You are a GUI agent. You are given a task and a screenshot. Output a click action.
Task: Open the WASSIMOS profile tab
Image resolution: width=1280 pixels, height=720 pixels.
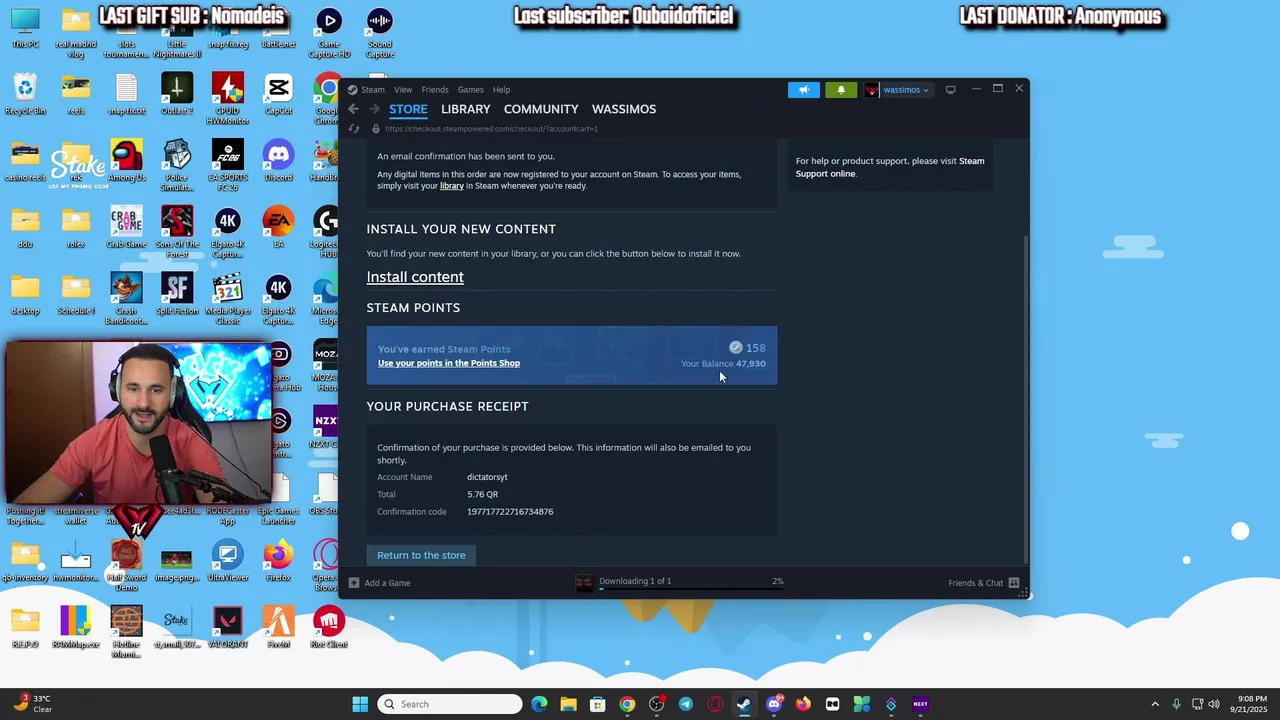[624, 109]
